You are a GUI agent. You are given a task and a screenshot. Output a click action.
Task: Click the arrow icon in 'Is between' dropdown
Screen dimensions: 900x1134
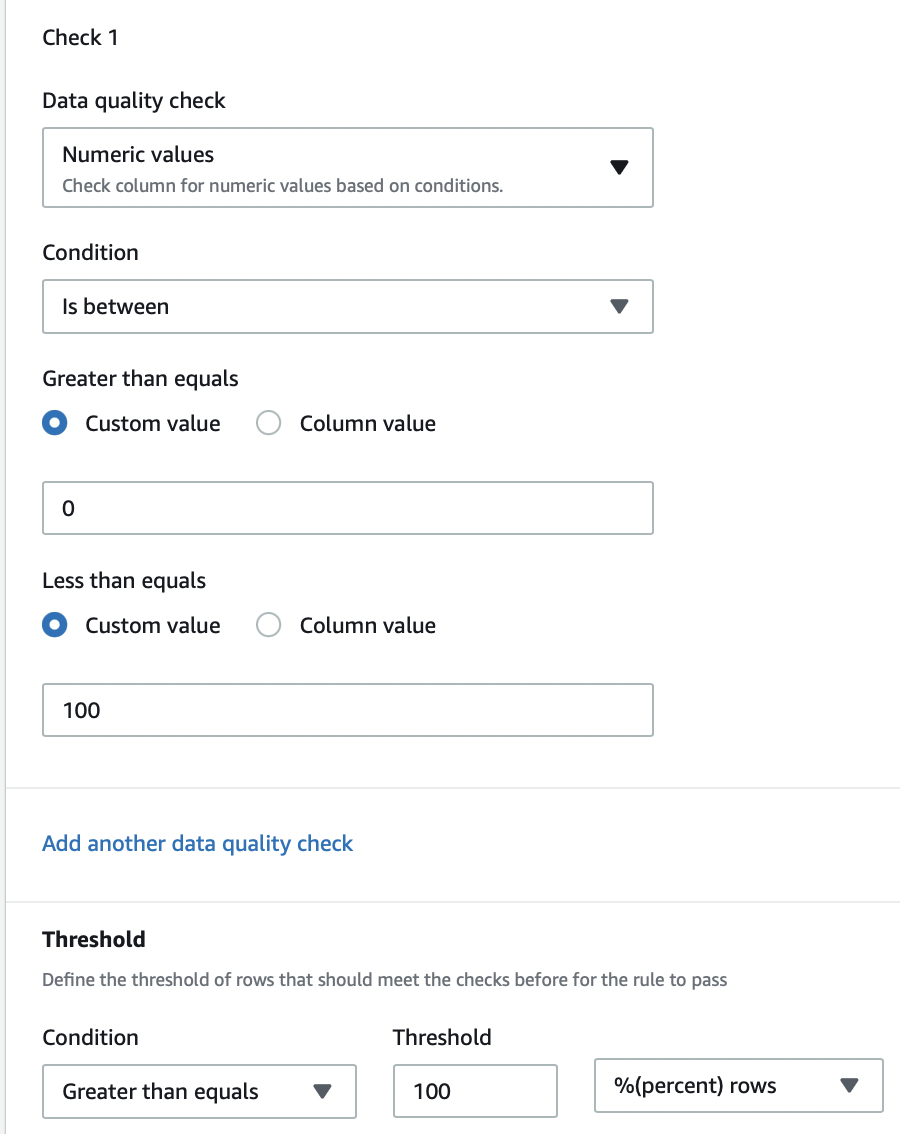tap(620, 306)
